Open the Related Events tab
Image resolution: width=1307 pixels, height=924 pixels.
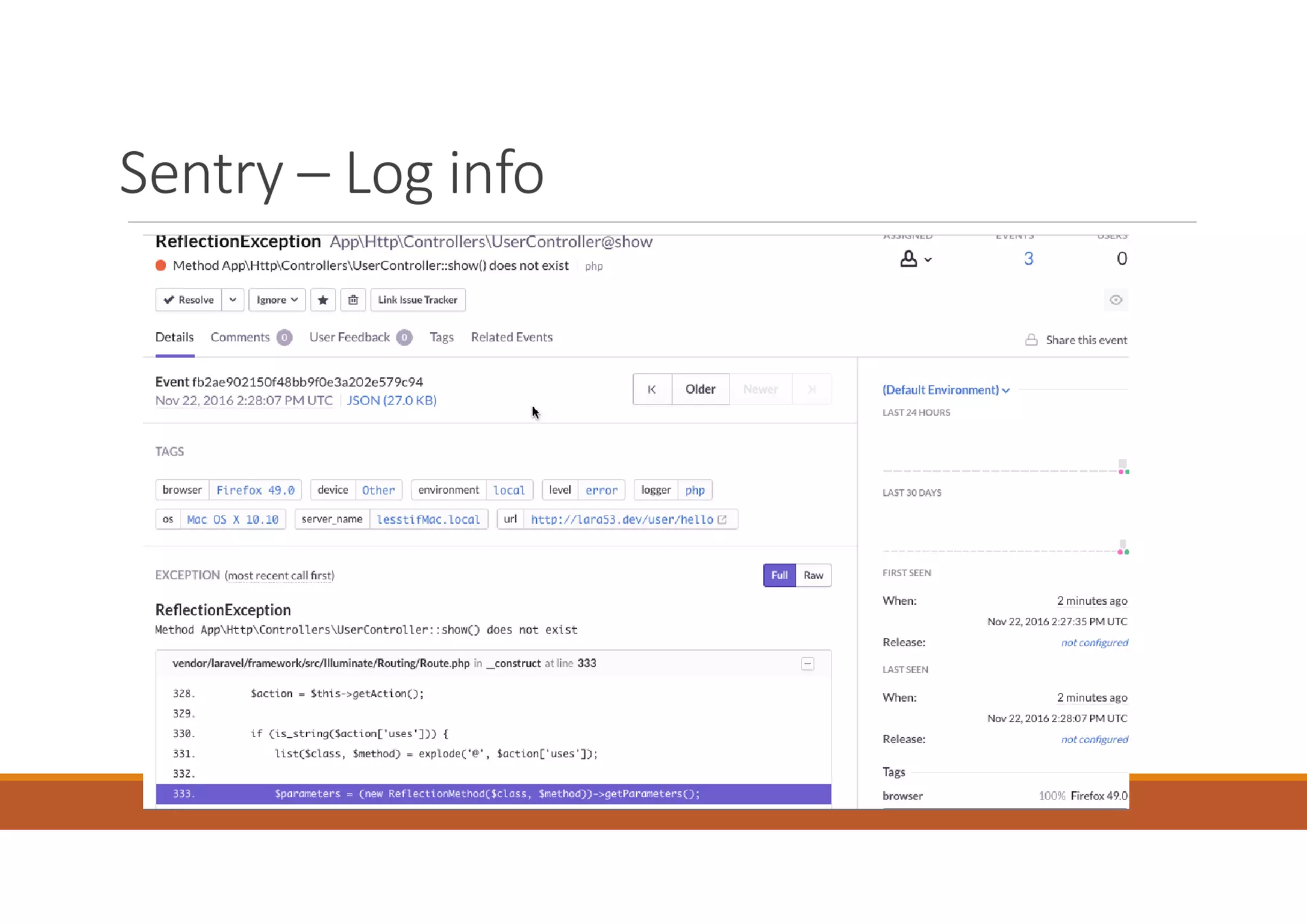point(511,337)
